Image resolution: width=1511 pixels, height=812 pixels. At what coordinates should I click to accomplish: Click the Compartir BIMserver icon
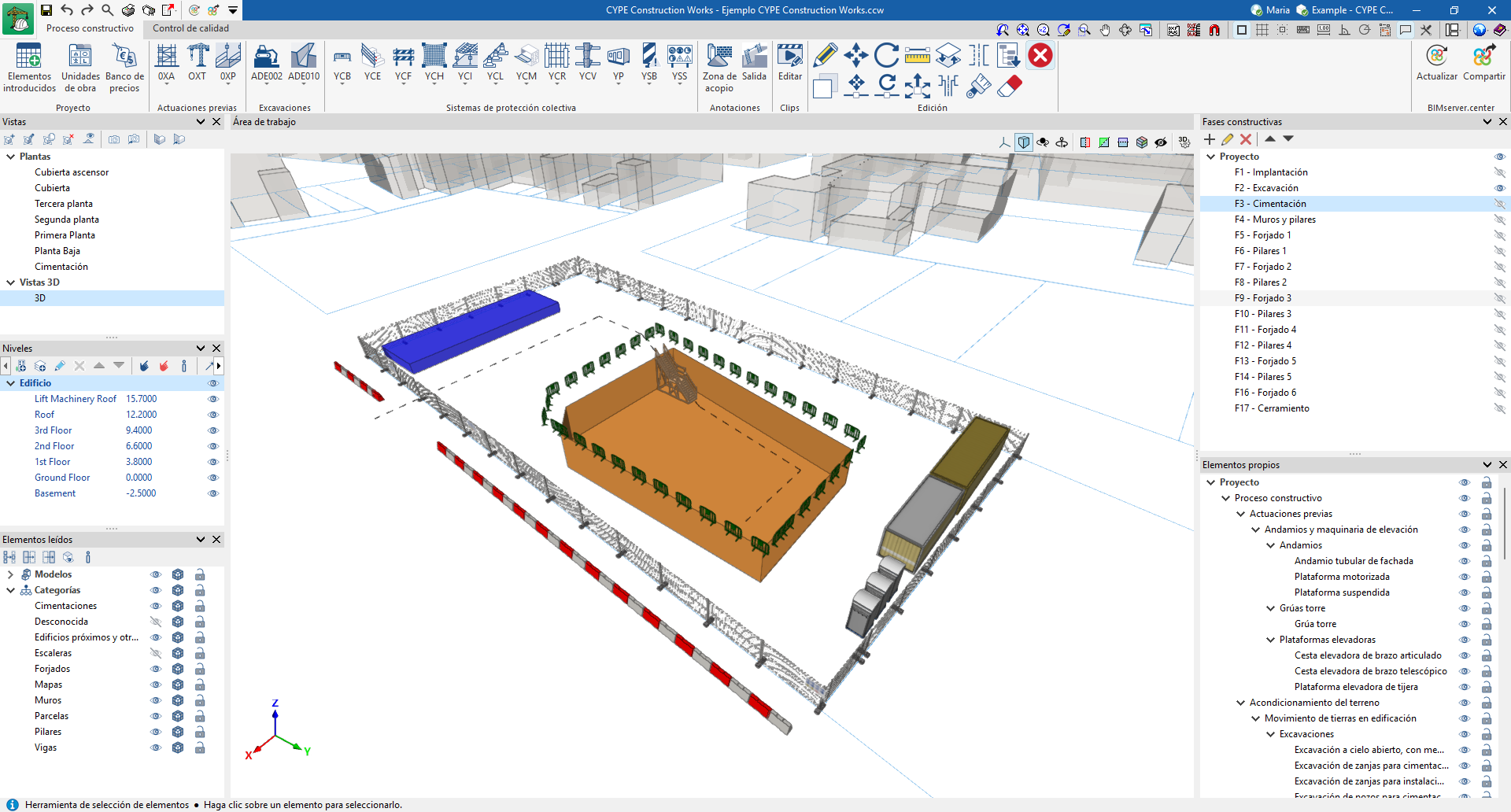tap(1483, 63)
